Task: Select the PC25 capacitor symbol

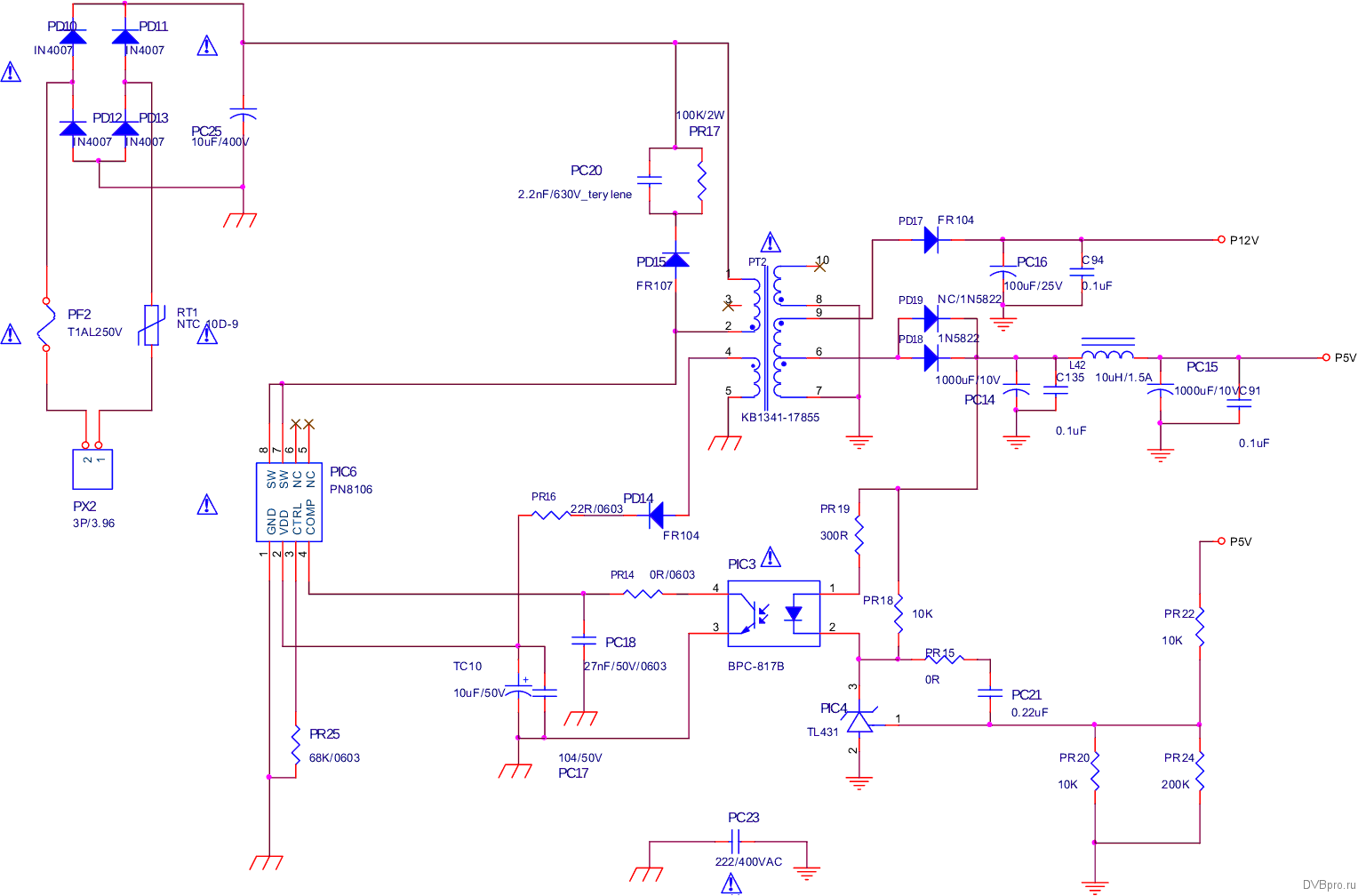Action: (243, 114)
